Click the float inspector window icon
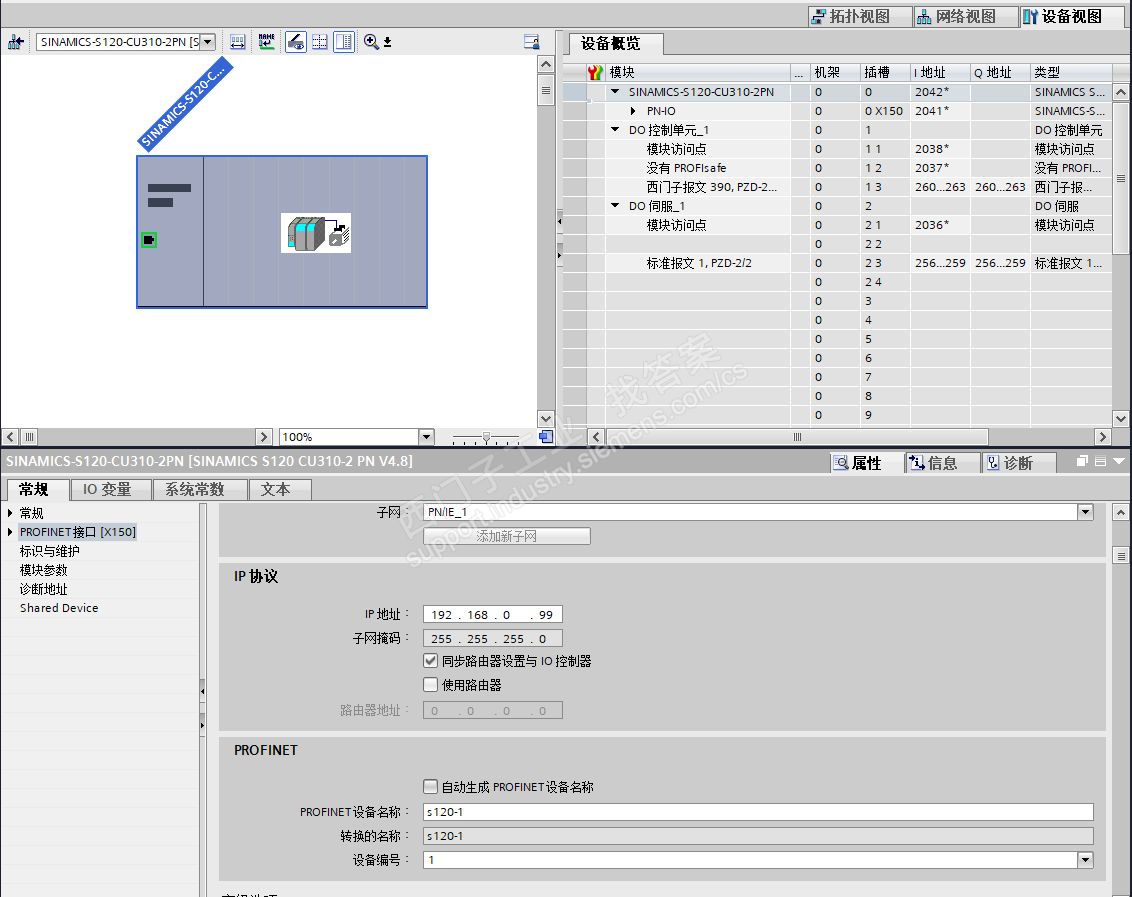The width and height of the screenshot is (1132, 897). tap(1081, 461)
